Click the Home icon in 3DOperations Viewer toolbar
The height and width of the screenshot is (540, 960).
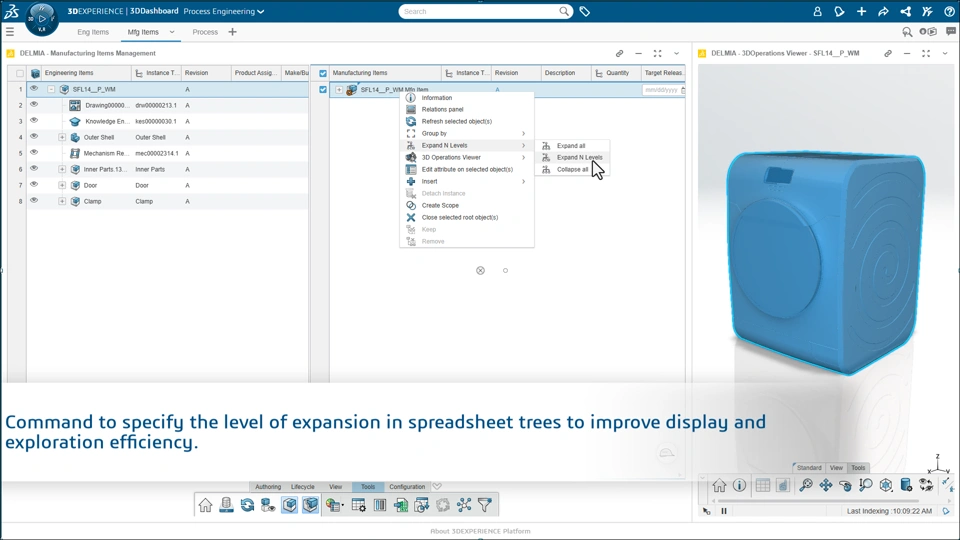[719, 486]
